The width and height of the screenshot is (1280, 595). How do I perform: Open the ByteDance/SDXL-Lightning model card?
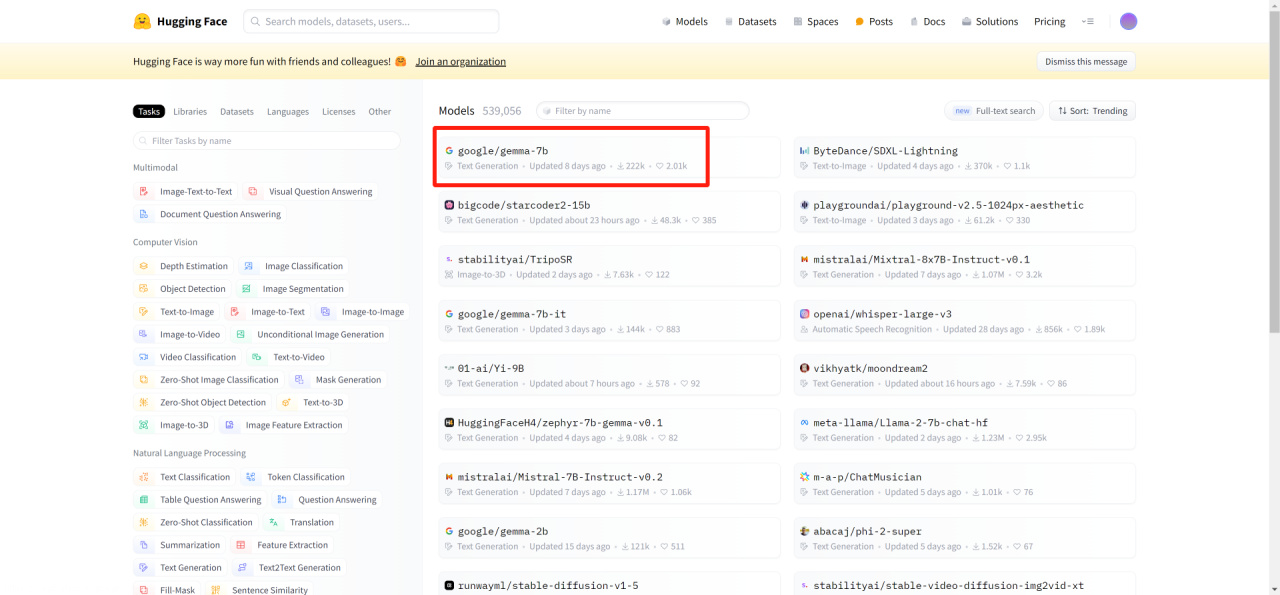pyautogui.click(x=965, y=157)
